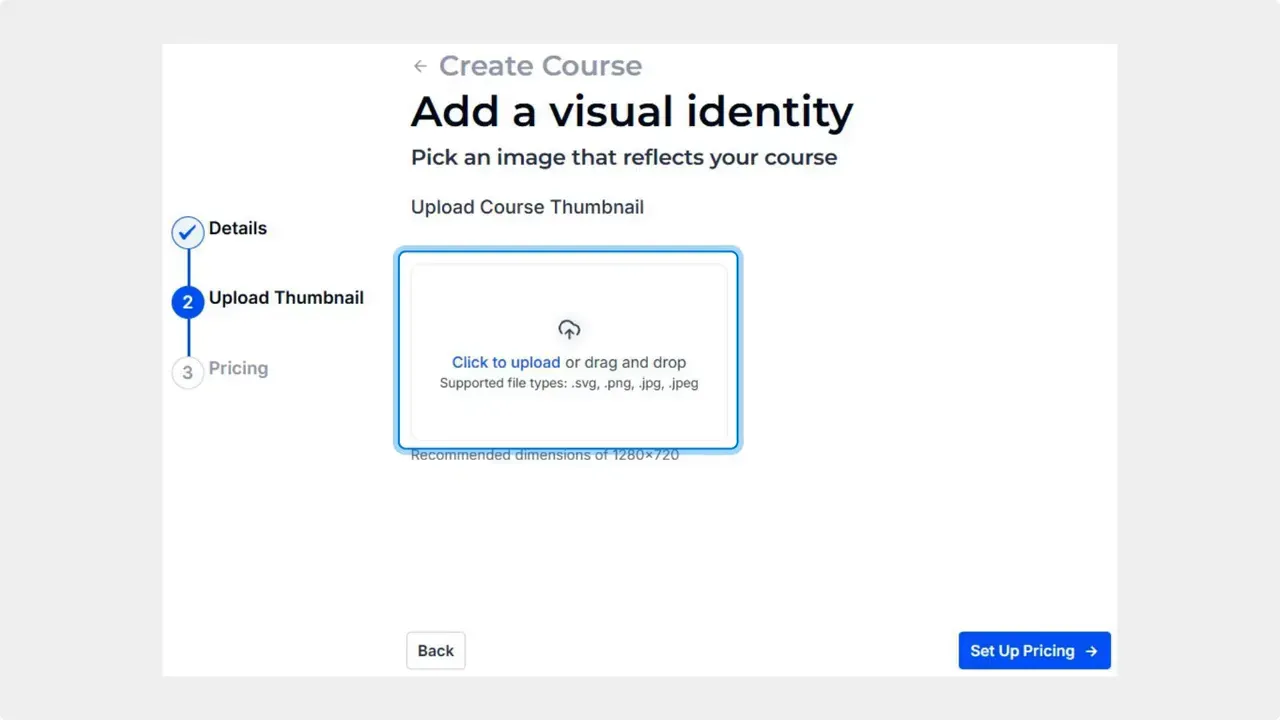The width and height of the screenshot is (1280, 720).
Task: Click the Back button
Action: (x=435, y=650)
